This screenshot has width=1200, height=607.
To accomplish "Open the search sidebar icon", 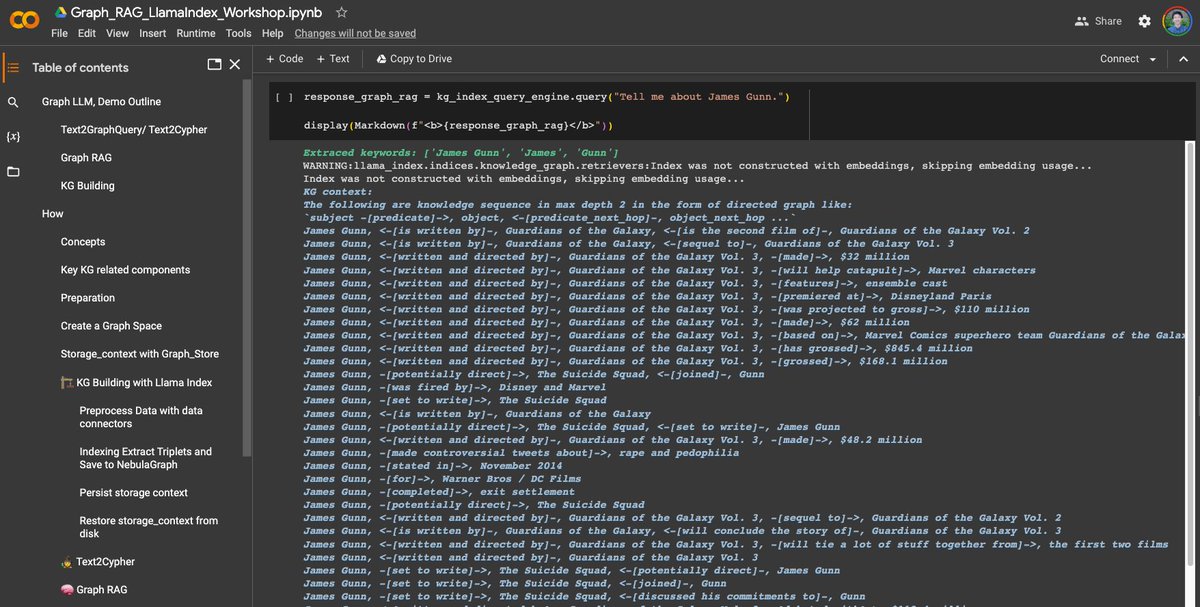I will 13,102.
